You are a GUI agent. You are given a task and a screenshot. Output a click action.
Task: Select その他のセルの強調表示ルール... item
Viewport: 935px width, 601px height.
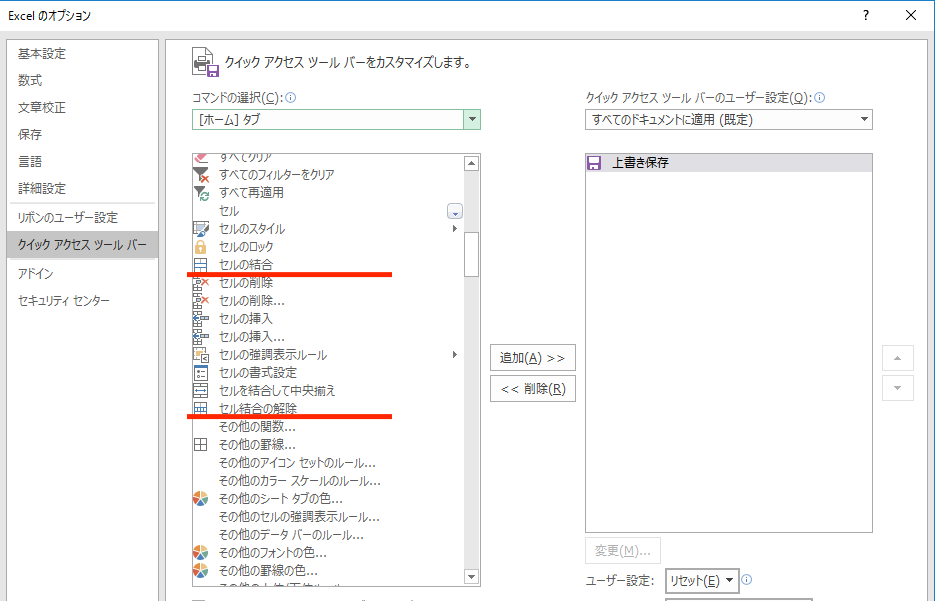point(327,517)
